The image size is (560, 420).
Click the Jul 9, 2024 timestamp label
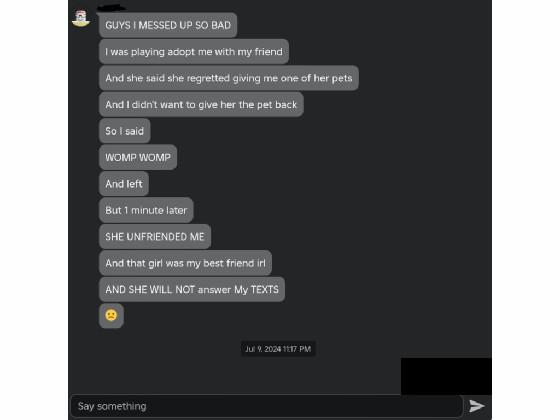click(x=278, y=349)
